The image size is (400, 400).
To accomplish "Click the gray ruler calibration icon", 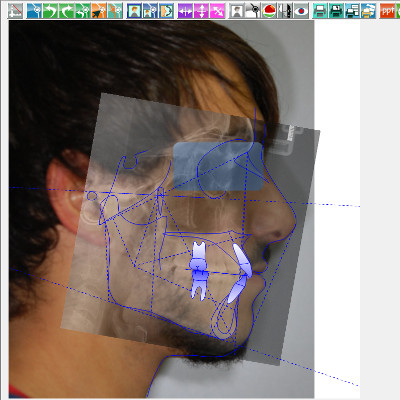I will pos(15,11).
